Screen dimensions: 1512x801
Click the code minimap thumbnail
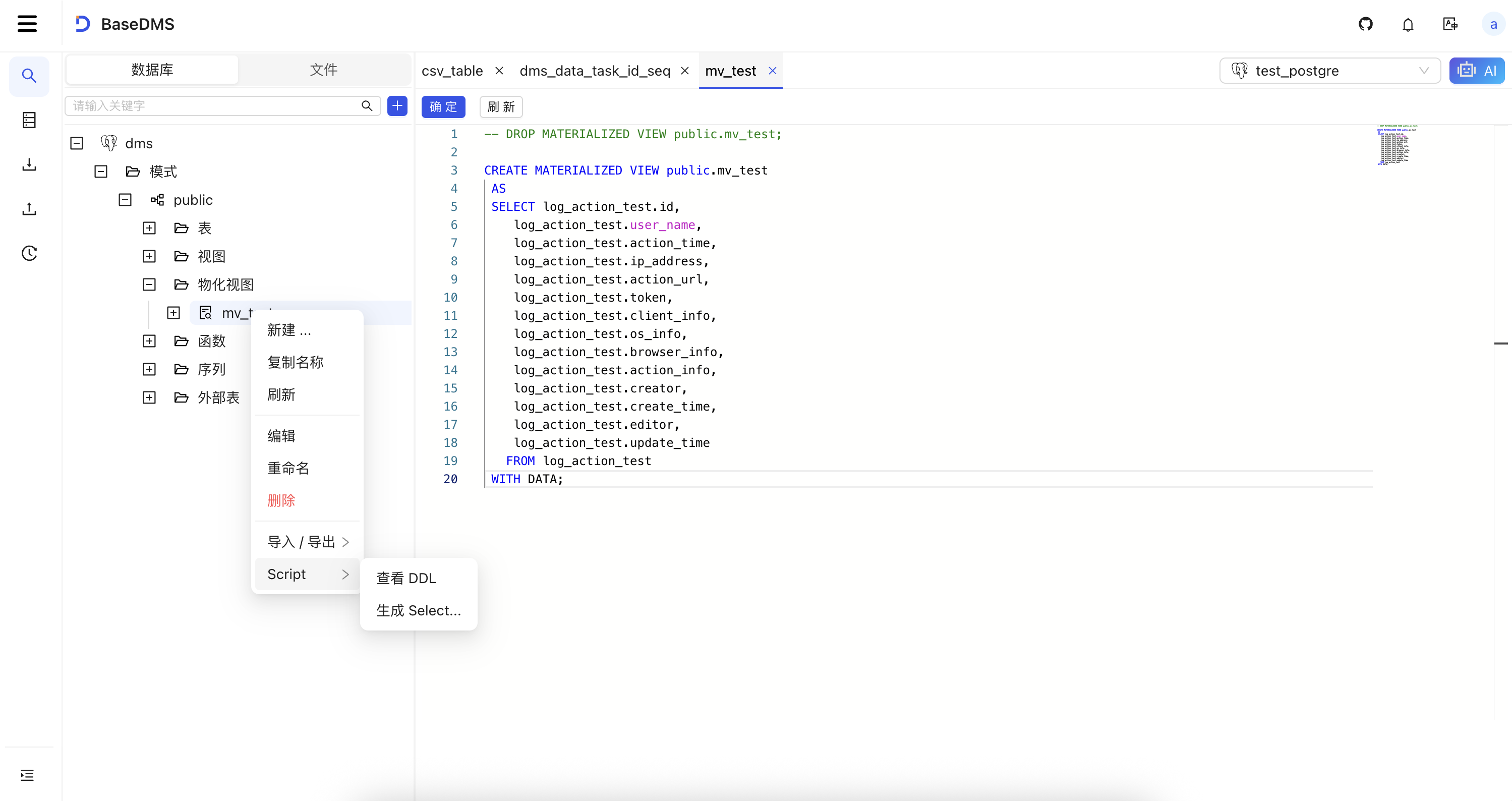(x=1395, y=146)
